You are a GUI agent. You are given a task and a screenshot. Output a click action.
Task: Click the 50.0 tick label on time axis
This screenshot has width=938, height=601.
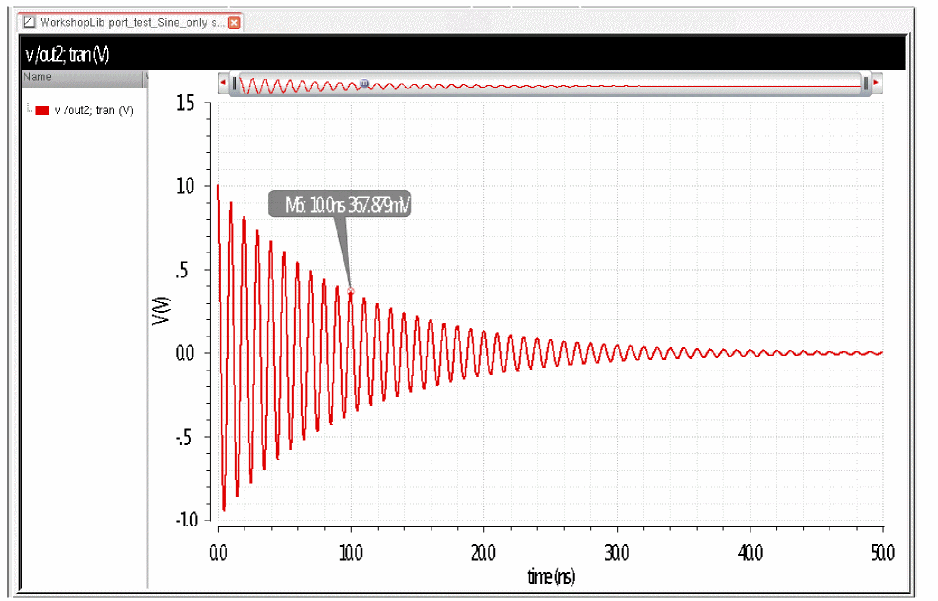tap(882, 554)
